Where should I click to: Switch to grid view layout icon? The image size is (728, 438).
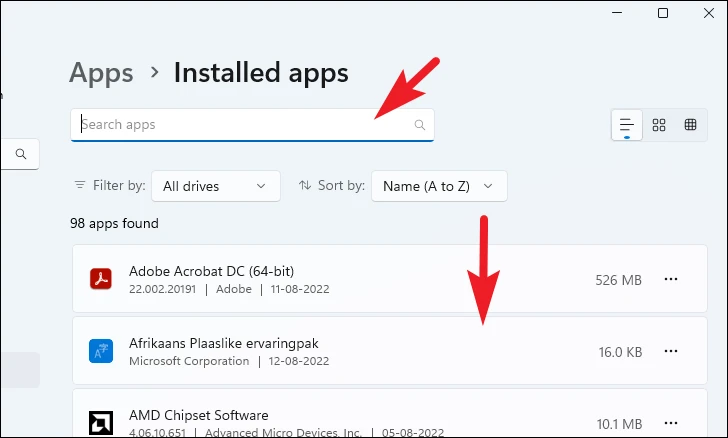point(659,124)
